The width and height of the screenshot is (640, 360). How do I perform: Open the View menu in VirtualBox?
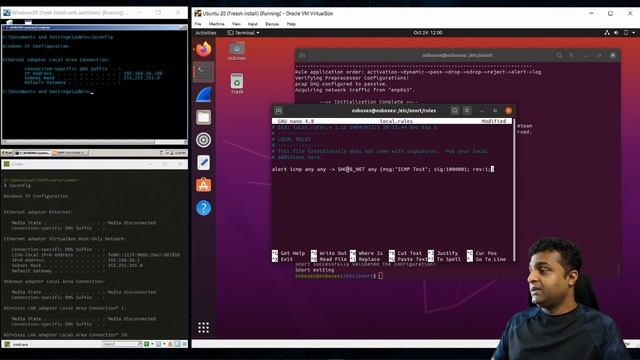tap(236, 24)
